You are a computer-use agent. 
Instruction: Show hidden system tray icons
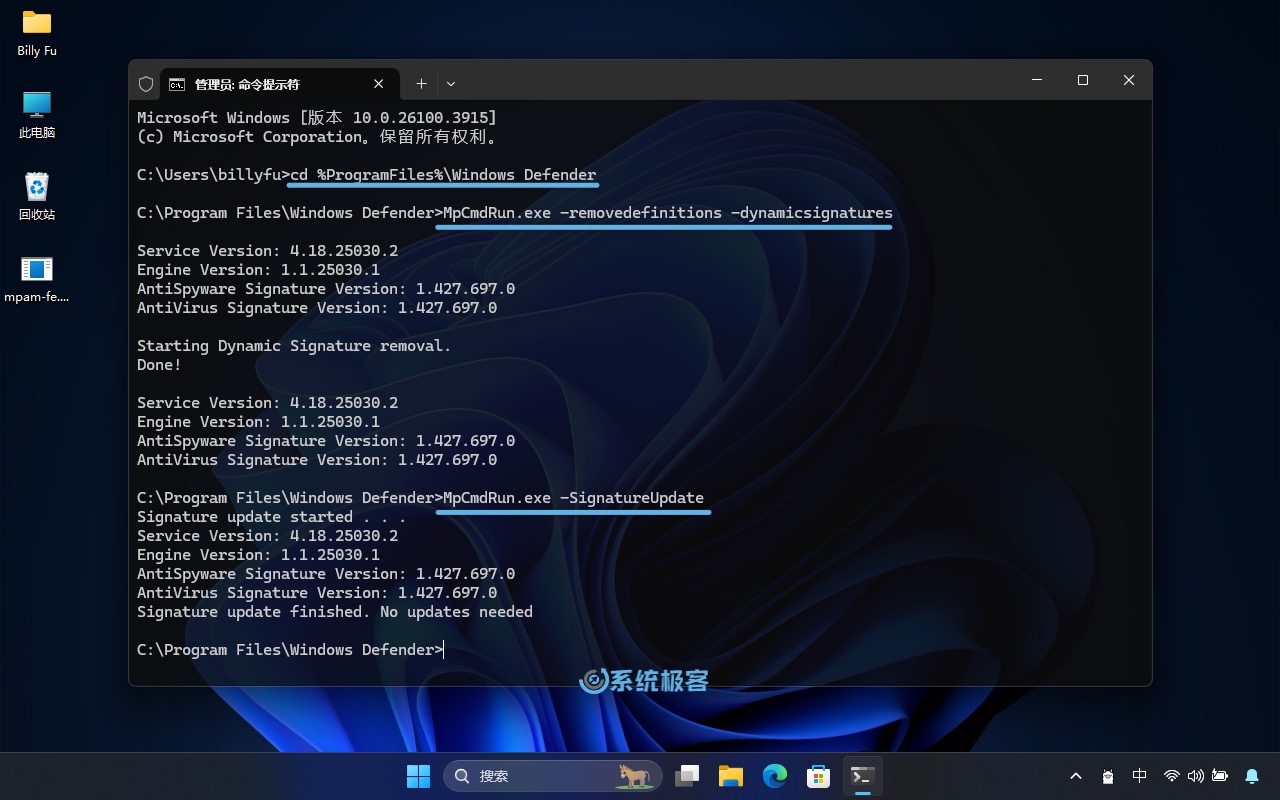(1076, 776)
